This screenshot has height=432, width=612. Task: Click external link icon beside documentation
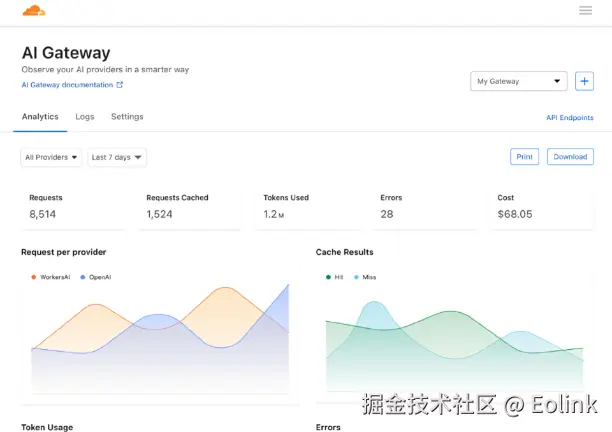[x=119, y=85]
